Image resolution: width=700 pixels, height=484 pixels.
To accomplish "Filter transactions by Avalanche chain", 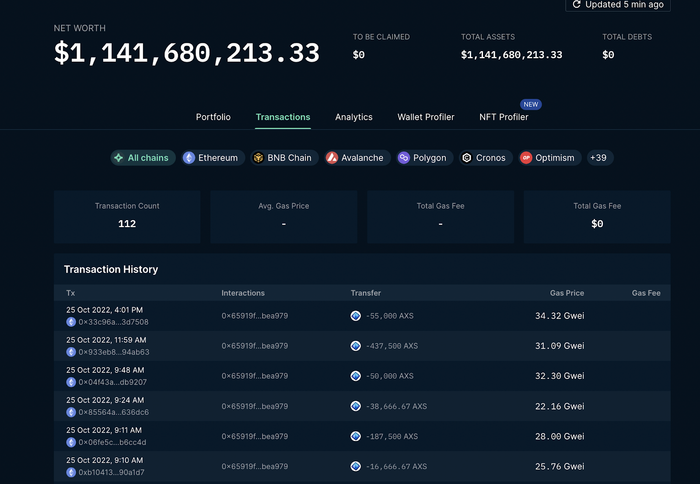I will (357, 158).
